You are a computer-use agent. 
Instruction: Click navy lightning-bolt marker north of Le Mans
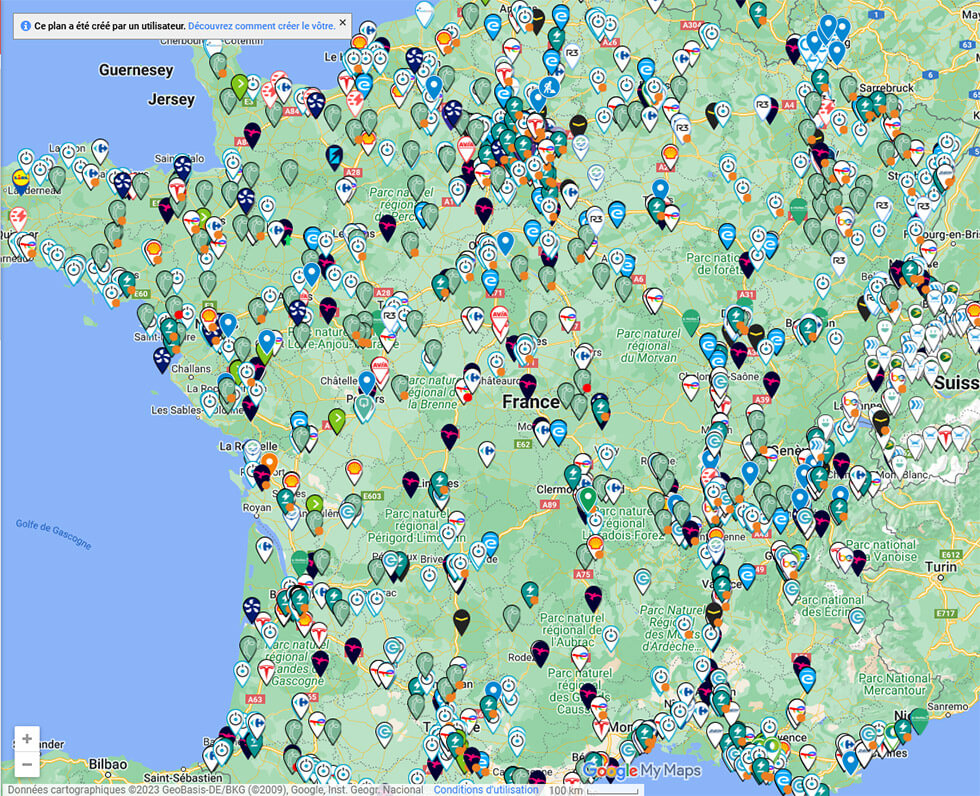coord(334,156)
